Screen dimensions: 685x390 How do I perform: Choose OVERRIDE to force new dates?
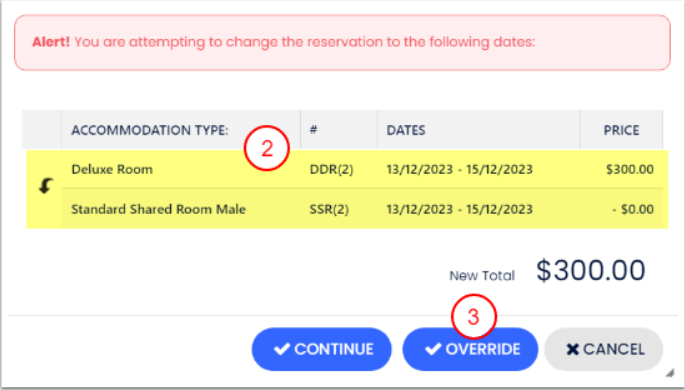click(x=470, y=349)
